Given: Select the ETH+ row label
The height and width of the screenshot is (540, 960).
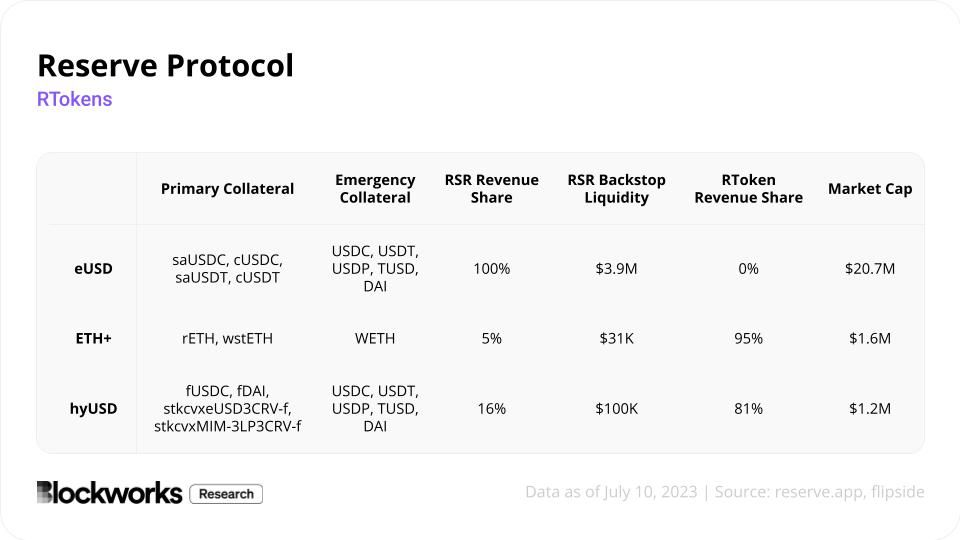Looking at the screenshot, I should 93,339.
